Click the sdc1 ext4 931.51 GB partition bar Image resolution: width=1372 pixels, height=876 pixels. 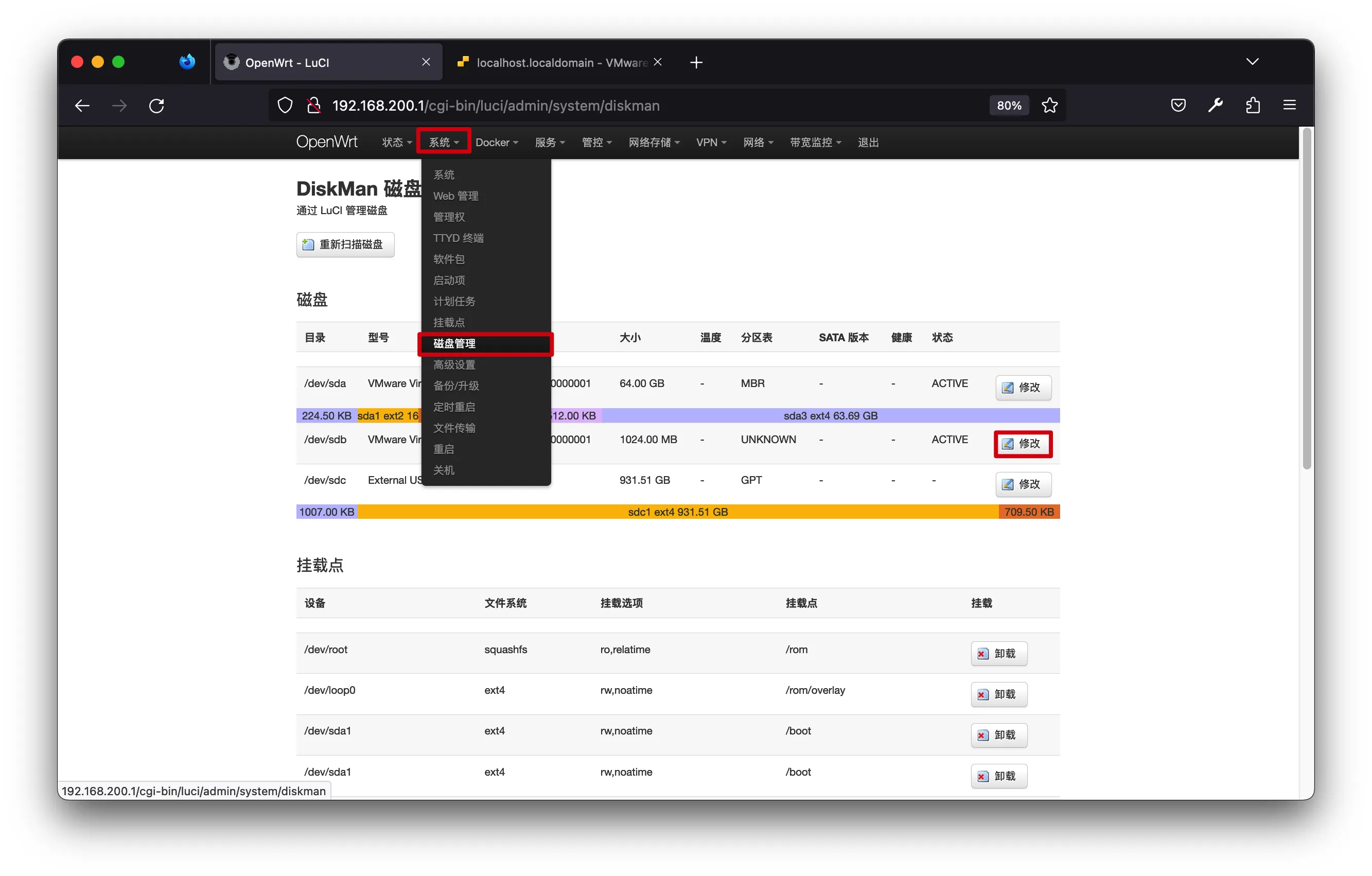point(678,512)
